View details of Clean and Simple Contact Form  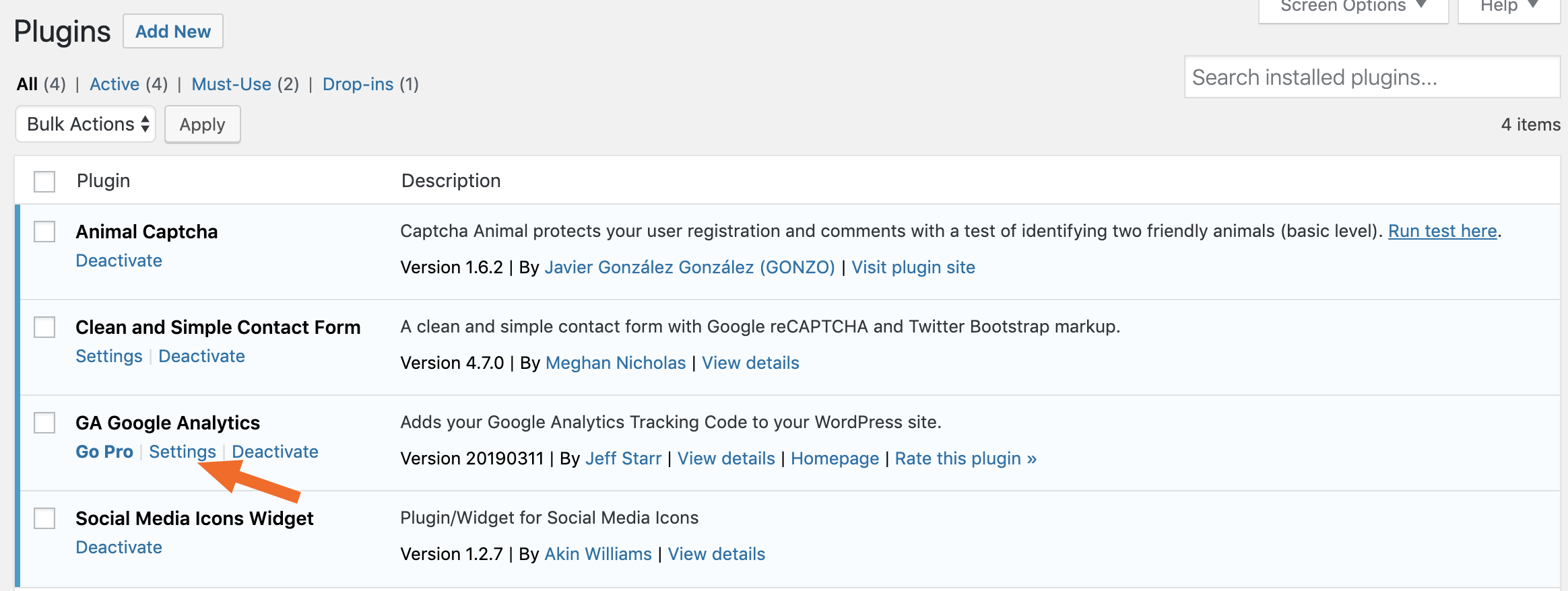(750, 363)
